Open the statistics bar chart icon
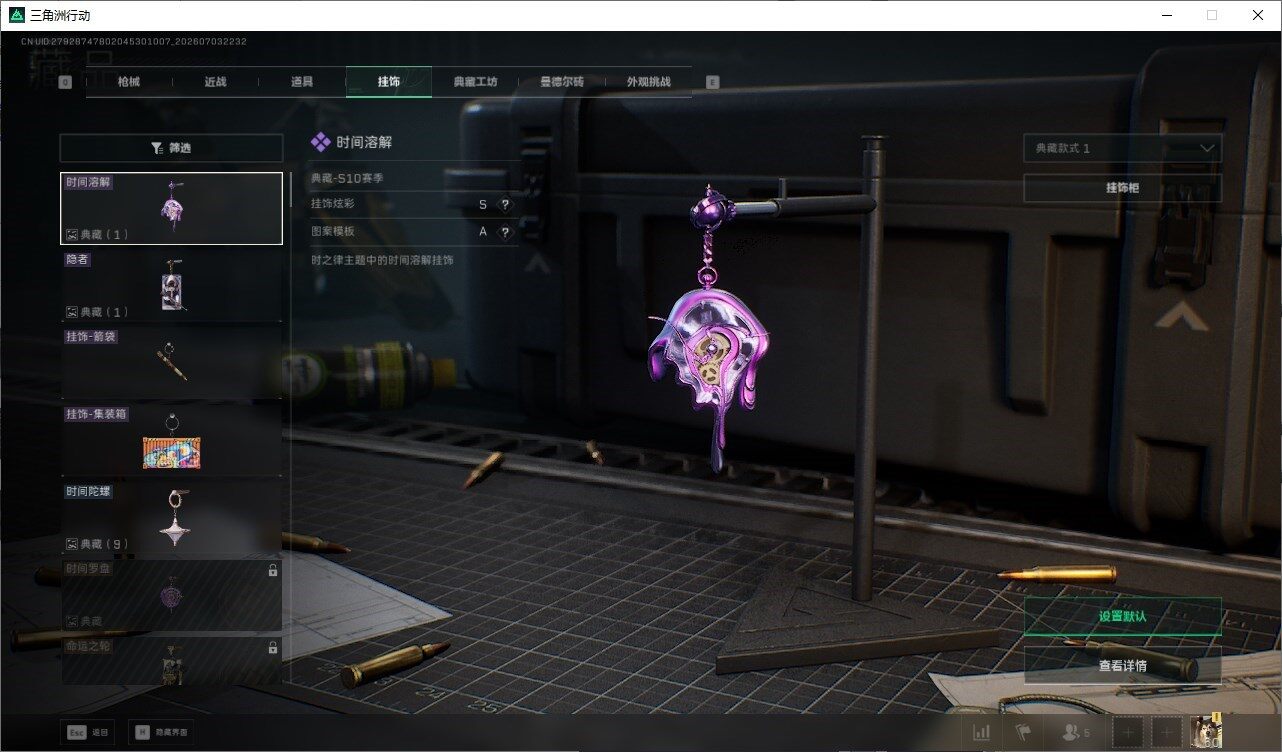This screenshot has width=1282, height=752. [x=982, y=733]
